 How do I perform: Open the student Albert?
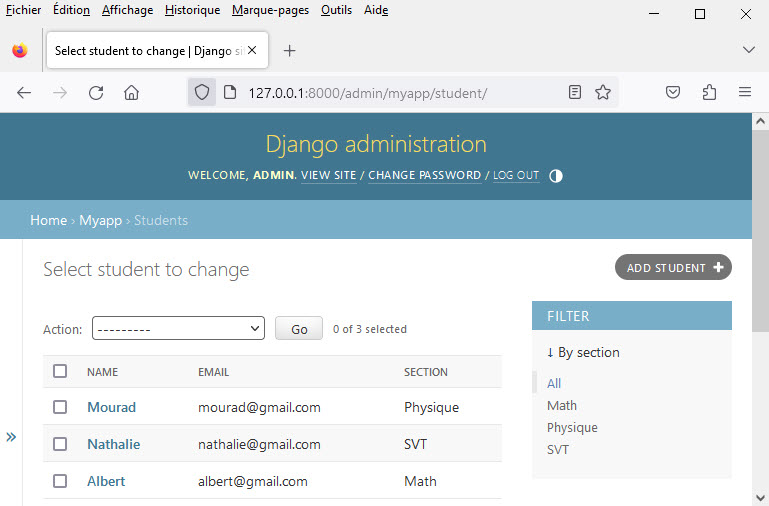(x=106, y=481)
